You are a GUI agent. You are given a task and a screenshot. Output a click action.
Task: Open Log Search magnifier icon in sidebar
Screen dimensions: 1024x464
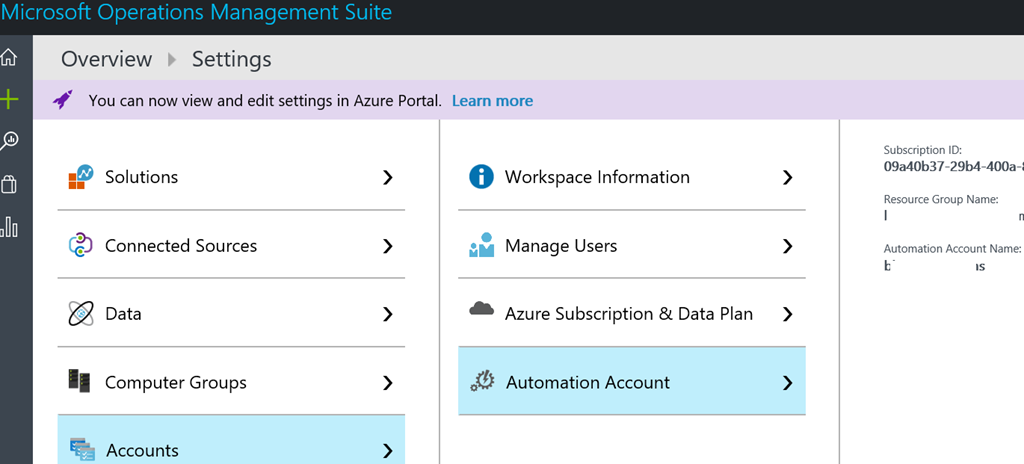tap(9, 142)
